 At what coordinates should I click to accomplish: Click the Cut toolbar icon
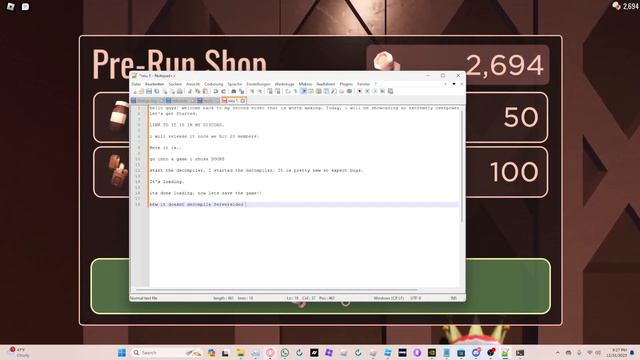point(189,91)
